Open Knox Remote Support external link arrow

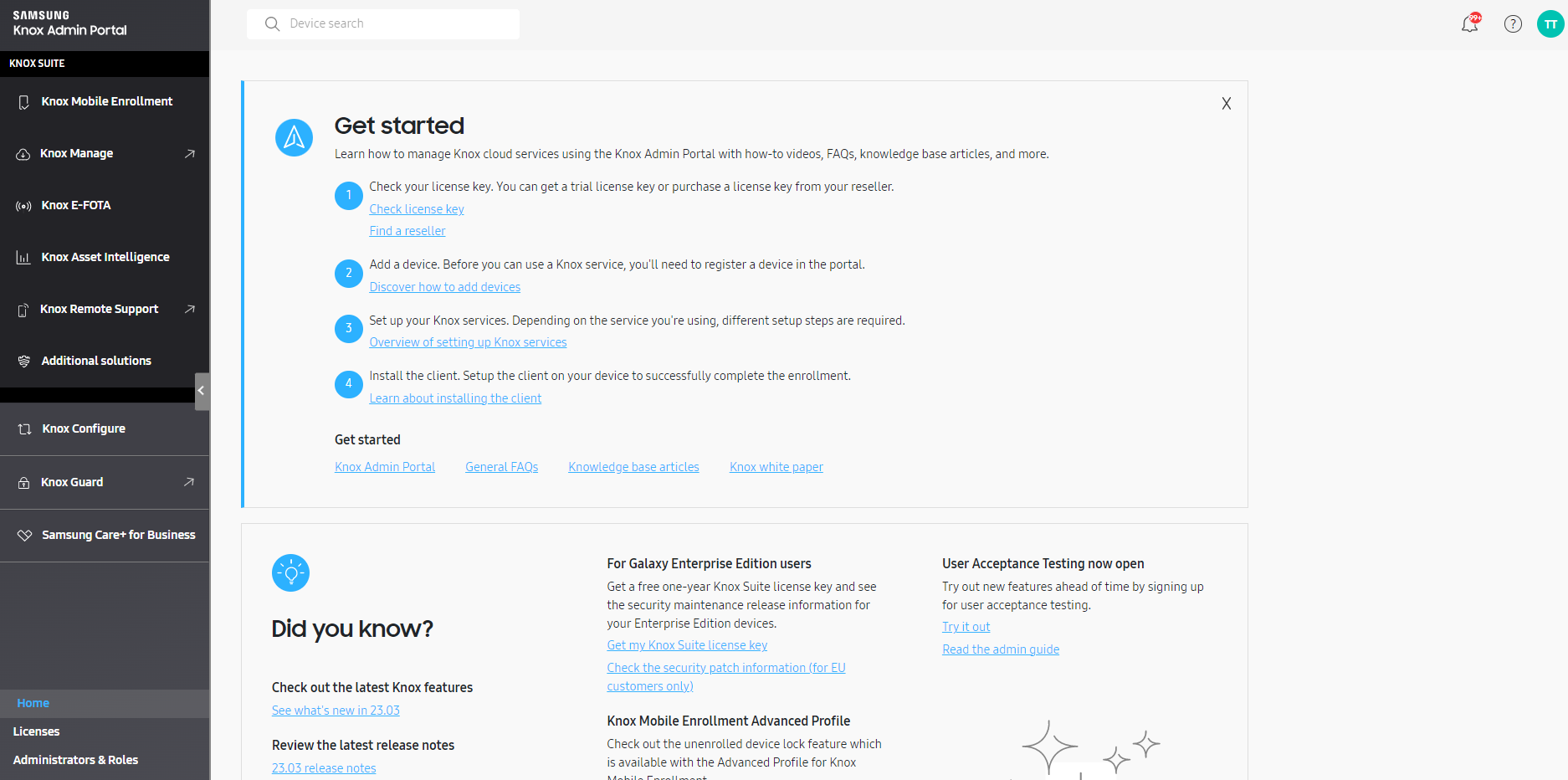click(190, 310)
